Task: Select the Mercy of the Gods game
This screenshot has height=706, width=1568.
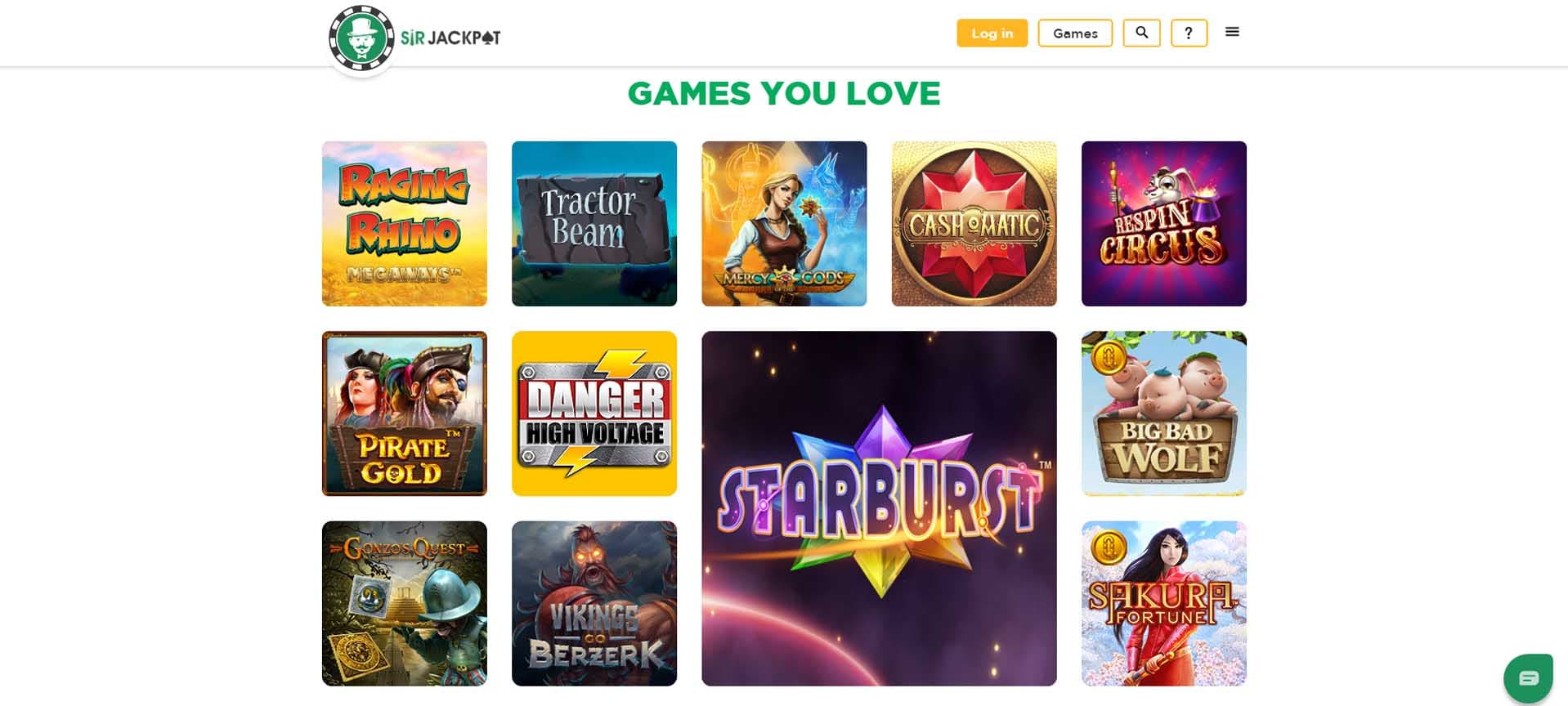Action: 784,224
